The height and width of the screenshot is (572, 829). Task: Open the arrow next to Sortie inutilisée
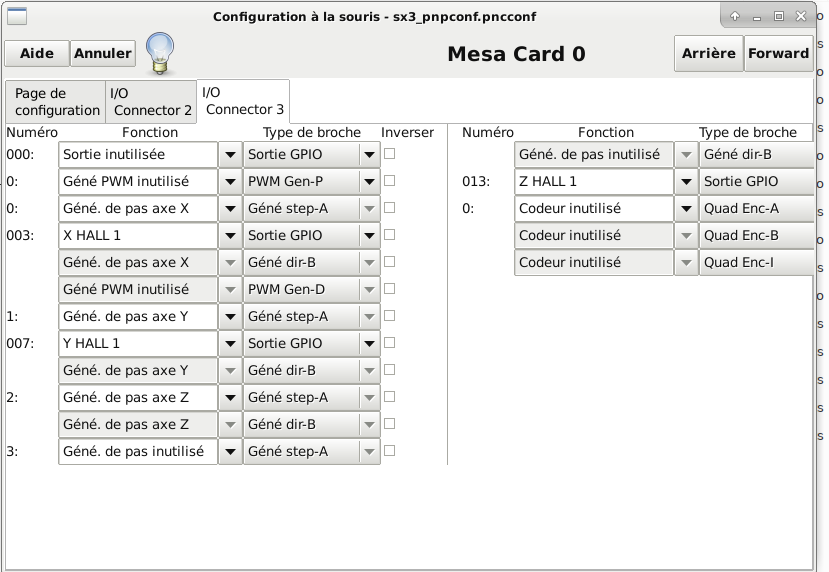click(x=230, y=155)
